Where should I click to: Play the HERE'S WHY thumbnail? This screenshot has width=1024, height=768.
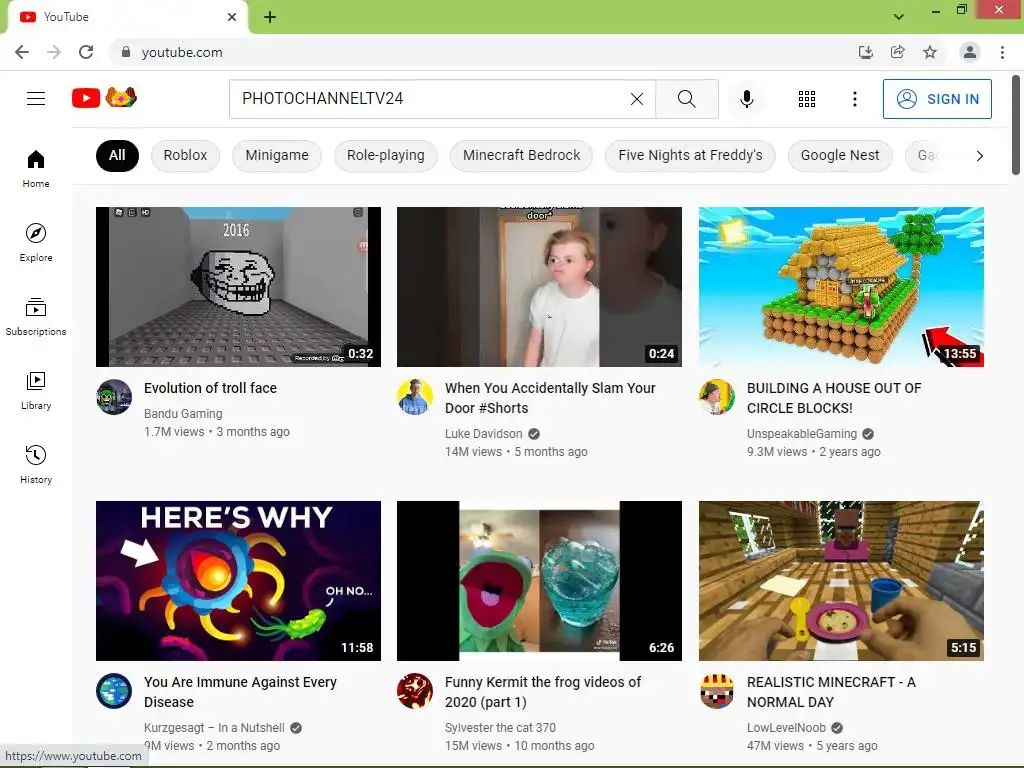click(x=238, y=581)
